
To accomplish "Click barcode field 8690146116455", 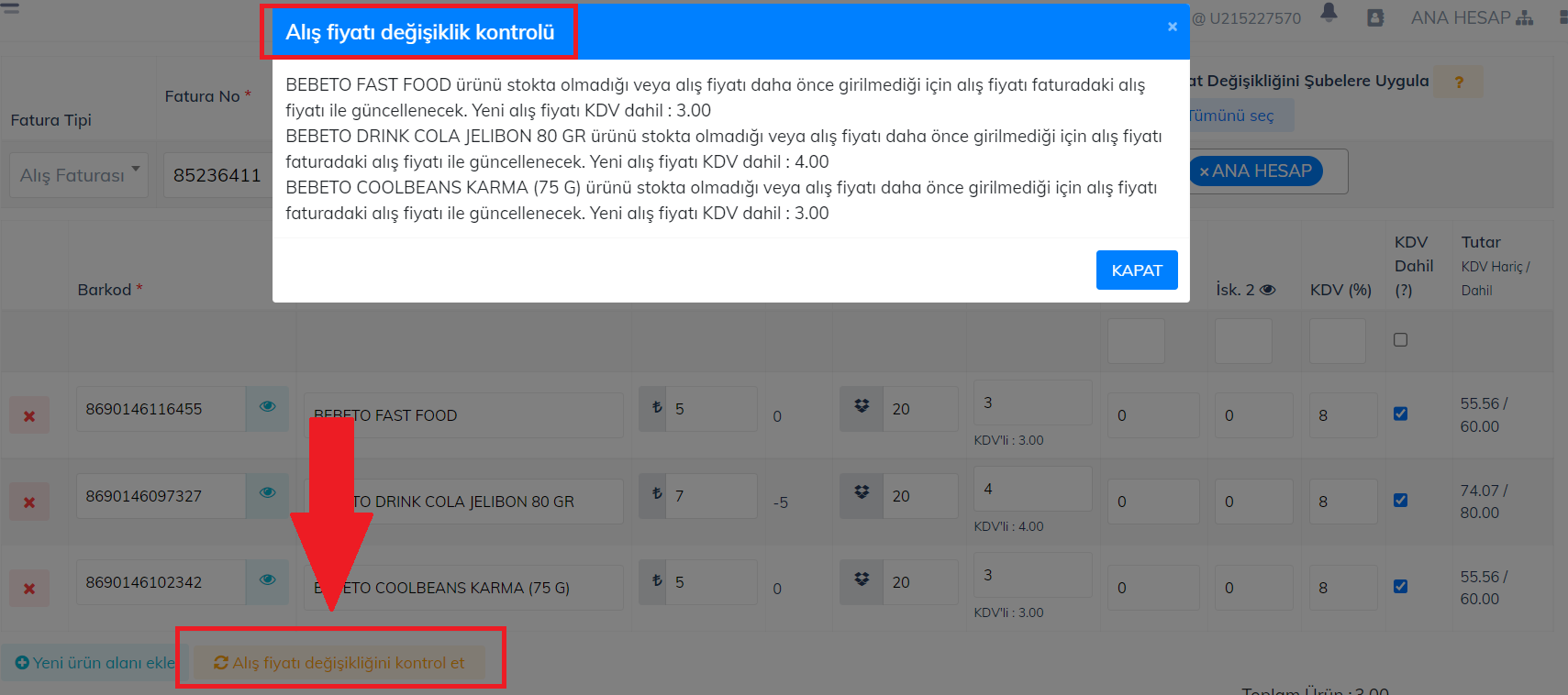I will (x=161, y=409).
